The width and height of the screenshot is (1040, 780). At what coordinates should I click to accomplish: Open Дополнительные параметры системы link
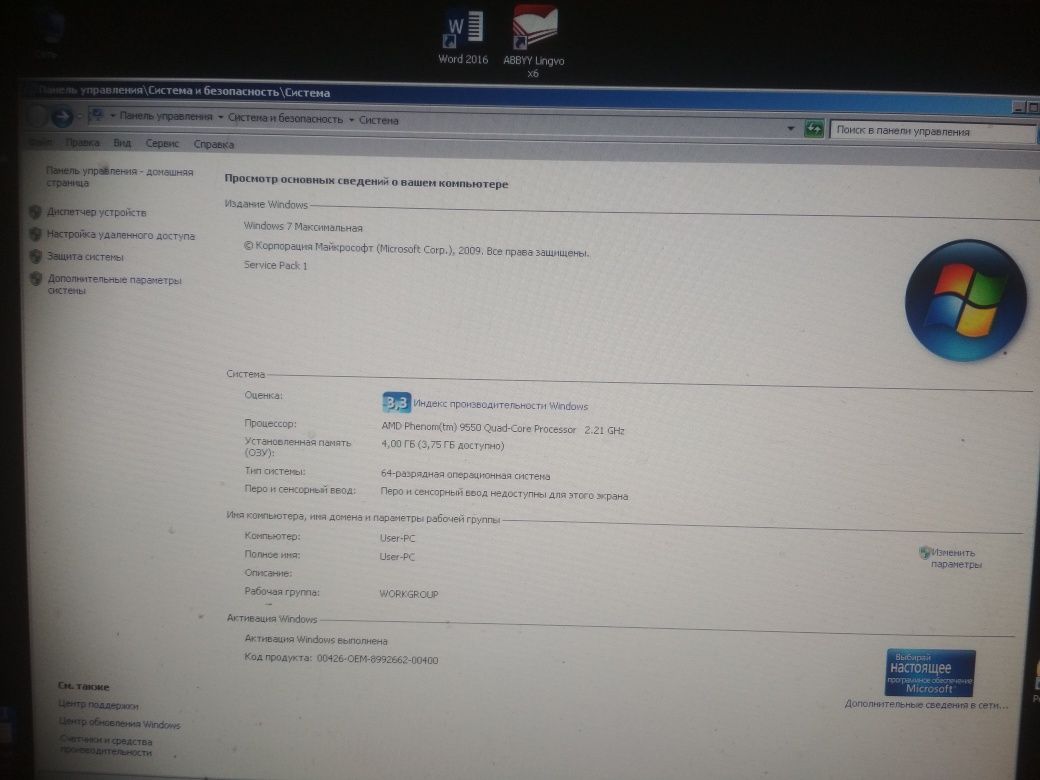(114, 285)
